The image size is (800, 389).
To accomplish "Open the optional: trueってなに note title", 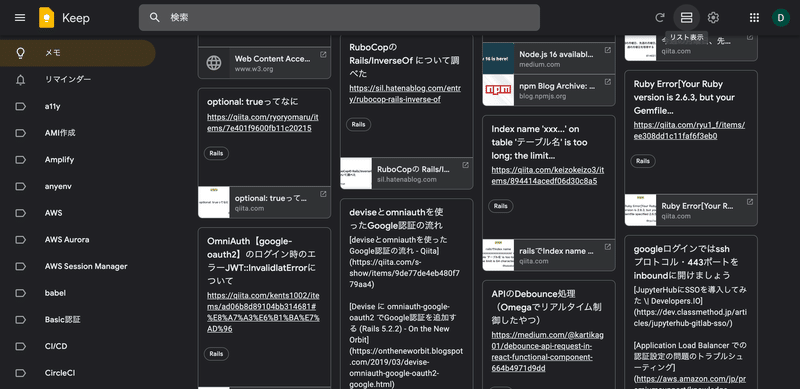I will click(253, 102).
